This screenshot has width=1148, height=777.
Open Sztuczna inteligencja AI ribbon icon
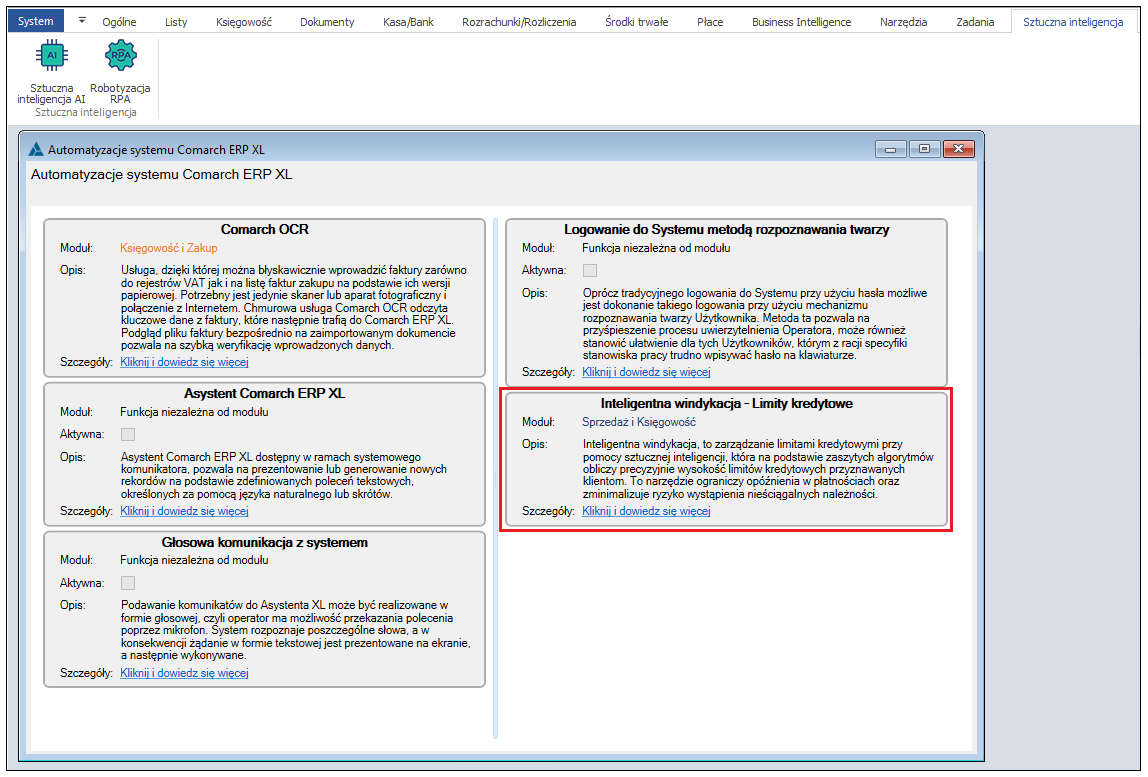(x=51, y=72)
